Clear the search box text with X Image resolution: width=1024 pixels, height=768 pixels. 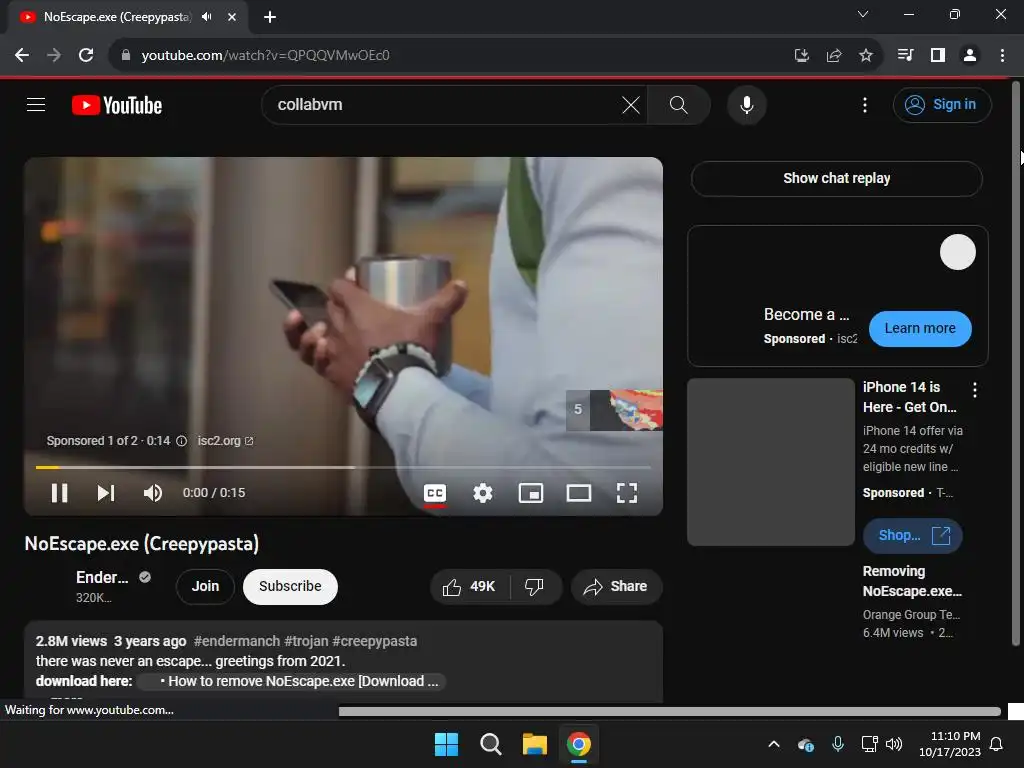tap(631, 104)
